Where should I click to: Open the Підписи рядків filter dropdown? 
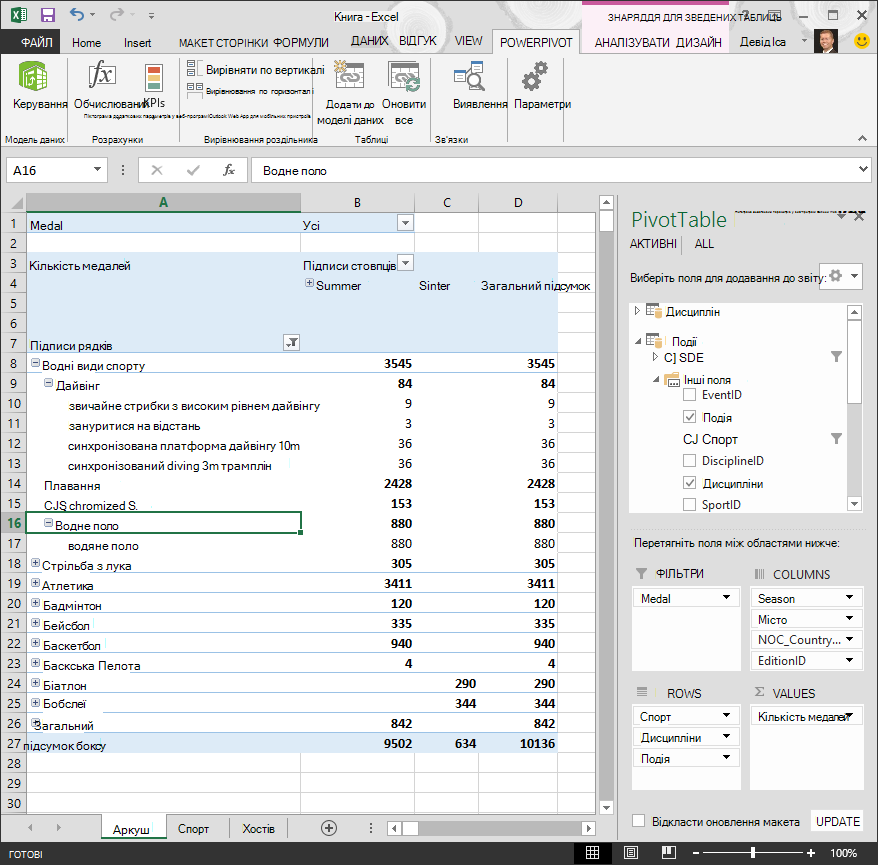(x=291, y=342)
